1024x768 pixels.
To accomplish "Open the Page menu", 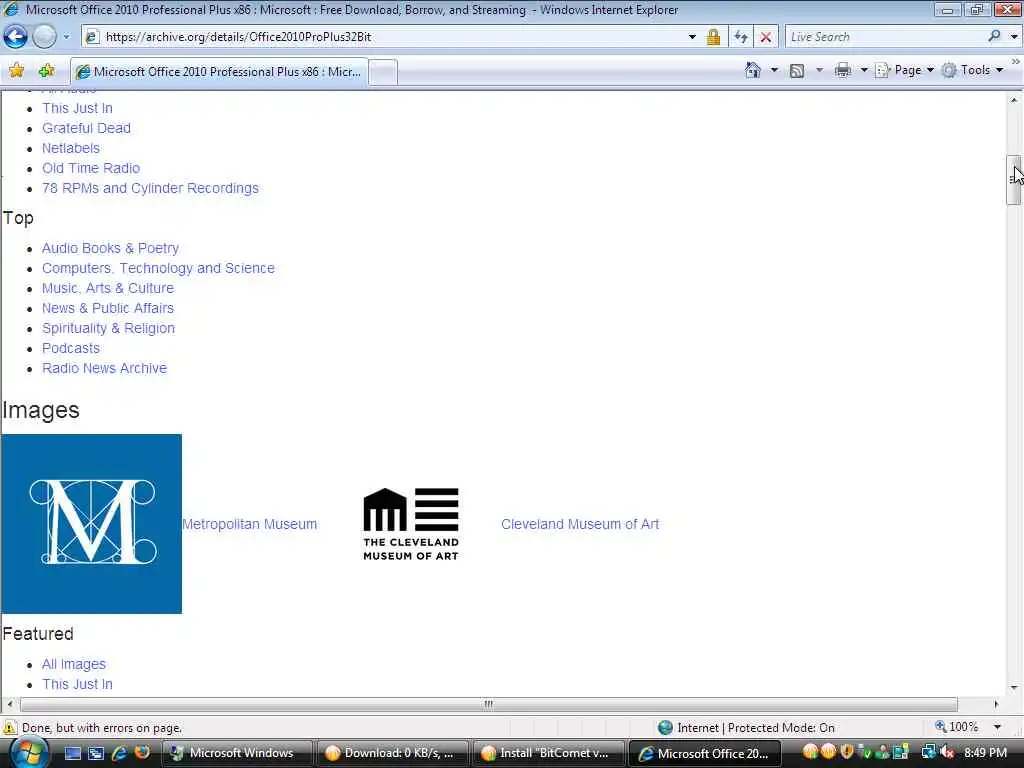I will (x=904, y=70).
